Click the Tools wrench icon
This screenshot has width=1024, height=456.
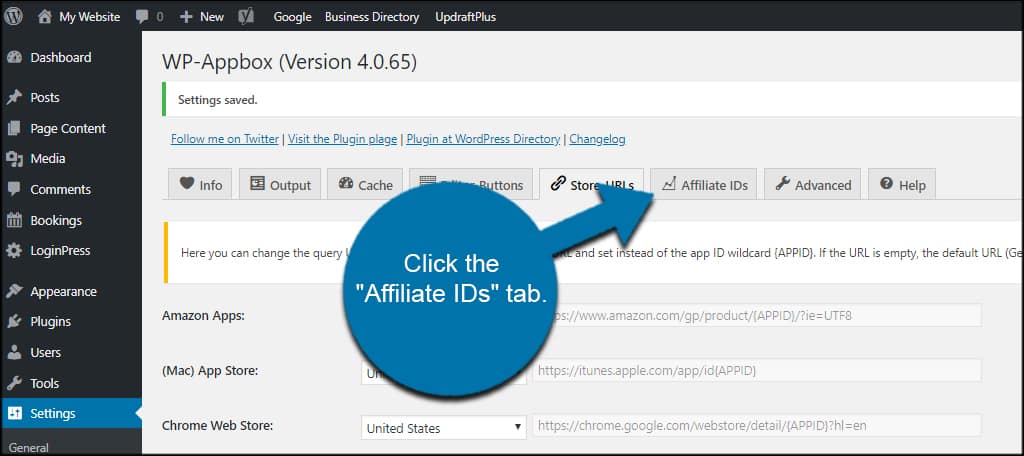click(14, 383)
